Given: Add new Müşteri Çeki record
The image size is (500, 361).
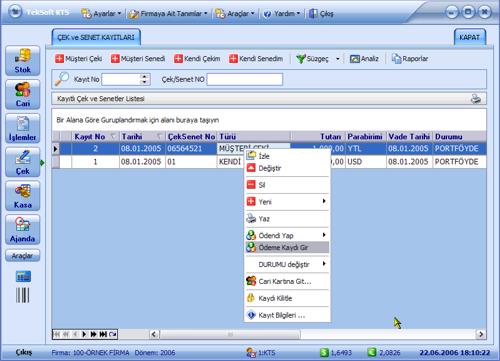Looking at the screenshot, I should [79, 59].
